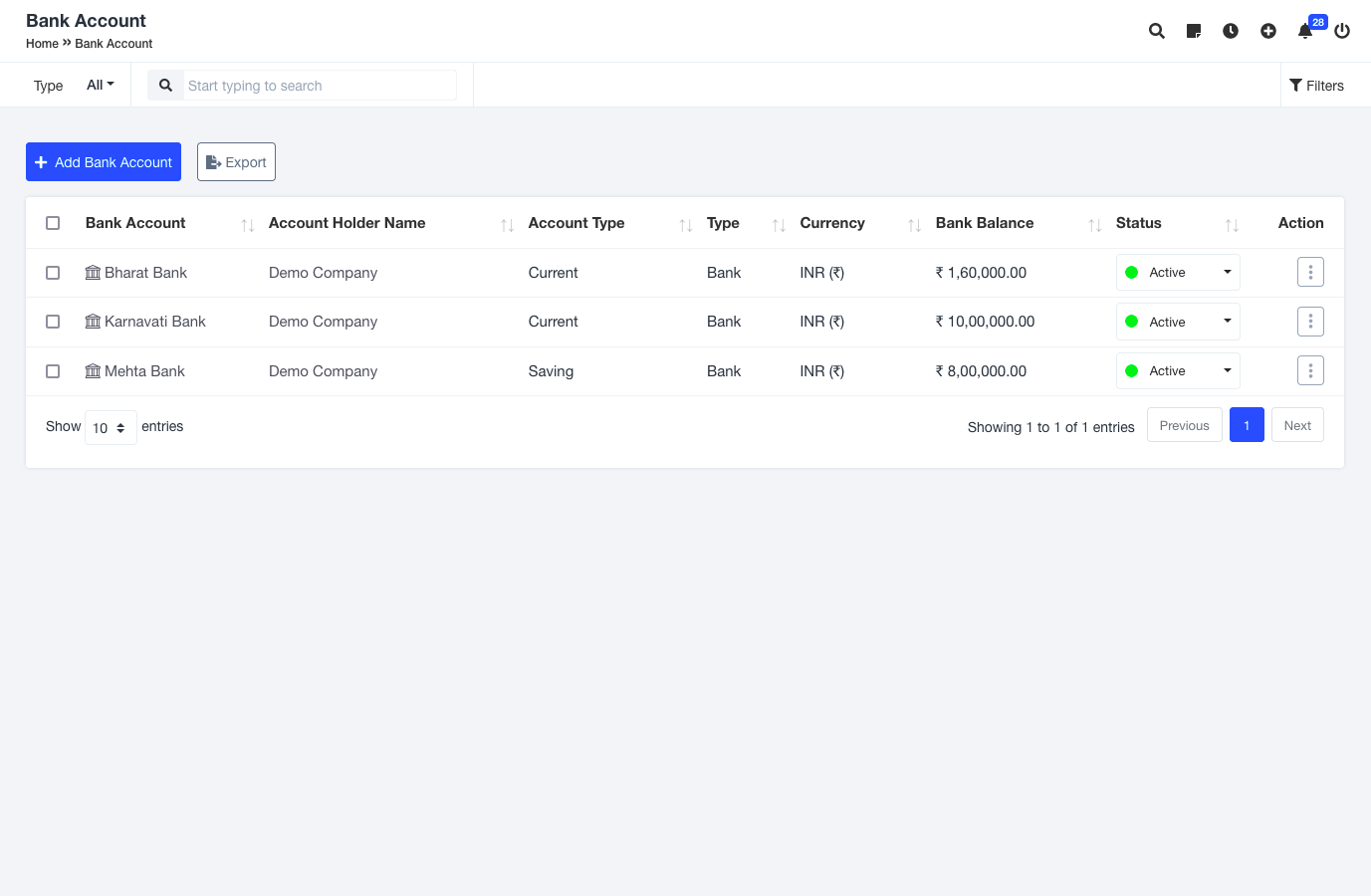Check the Karnavati Bank row checkbox
Image resolution: width=1371 pixels, height=896 pixels.
(x=53, y=322)
